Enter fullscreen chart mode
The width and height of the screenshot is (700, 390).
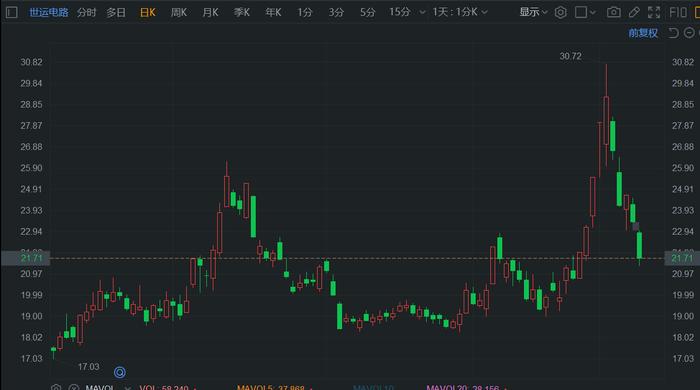coord(654,12)
